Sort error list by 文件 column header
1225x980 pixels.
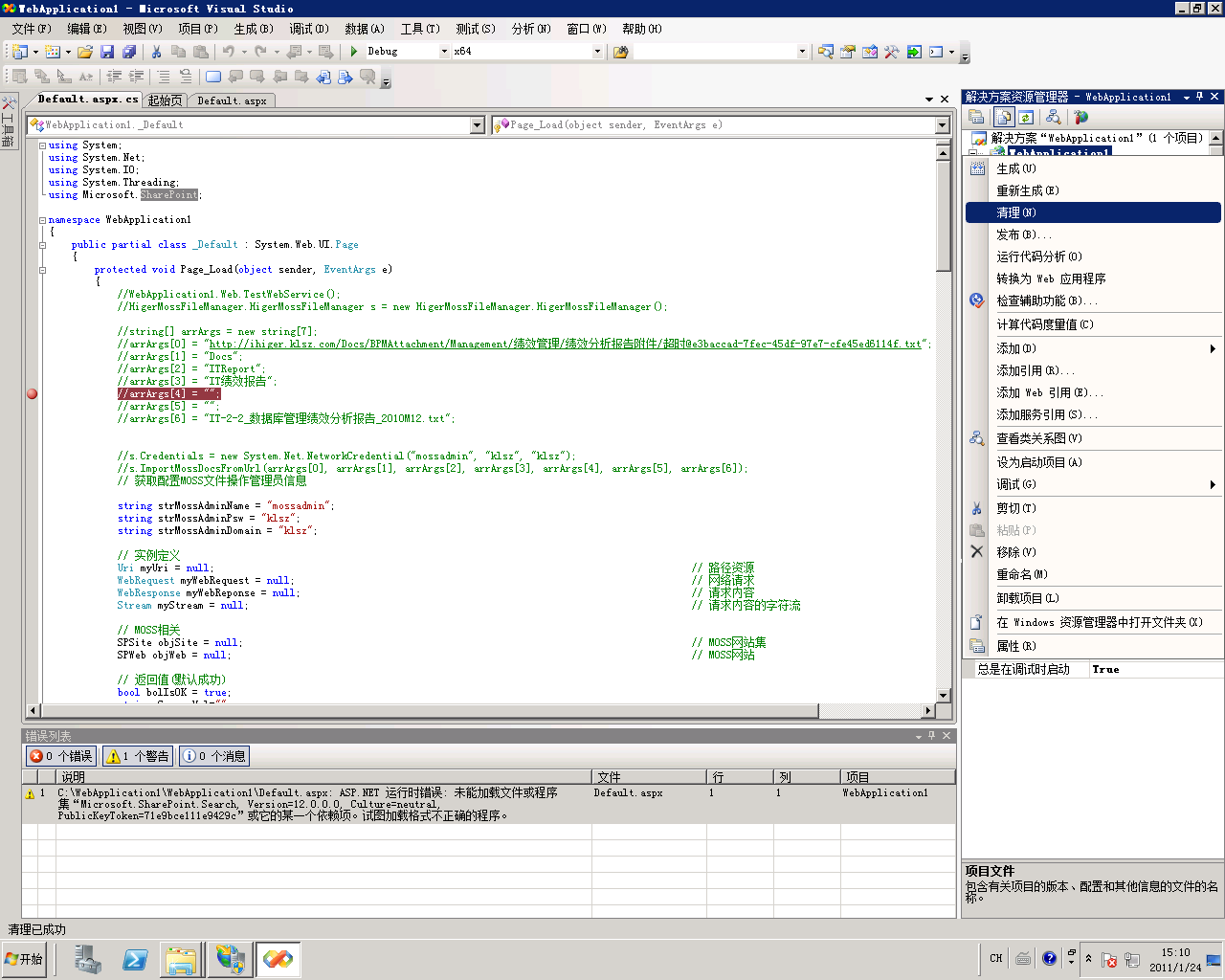point(649,777)
